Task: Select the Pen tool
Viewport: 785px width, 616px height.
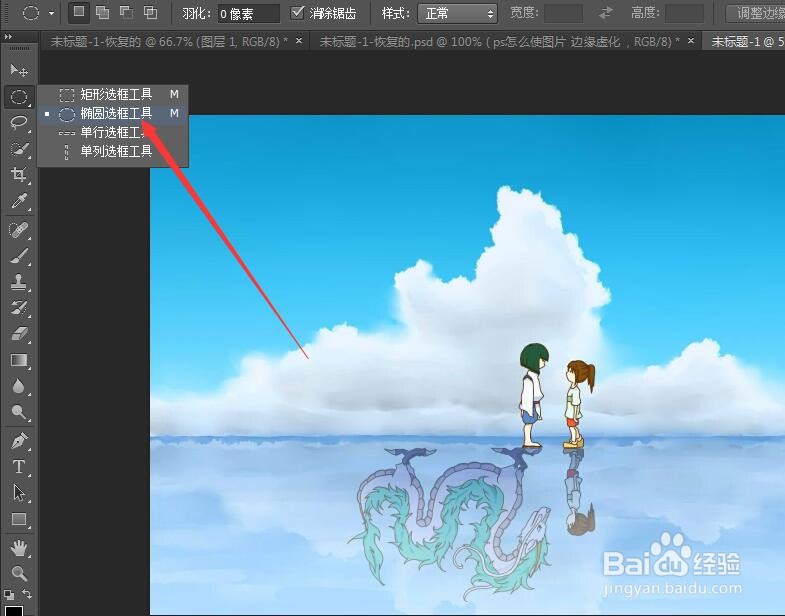Action: (x=19, y=441)
